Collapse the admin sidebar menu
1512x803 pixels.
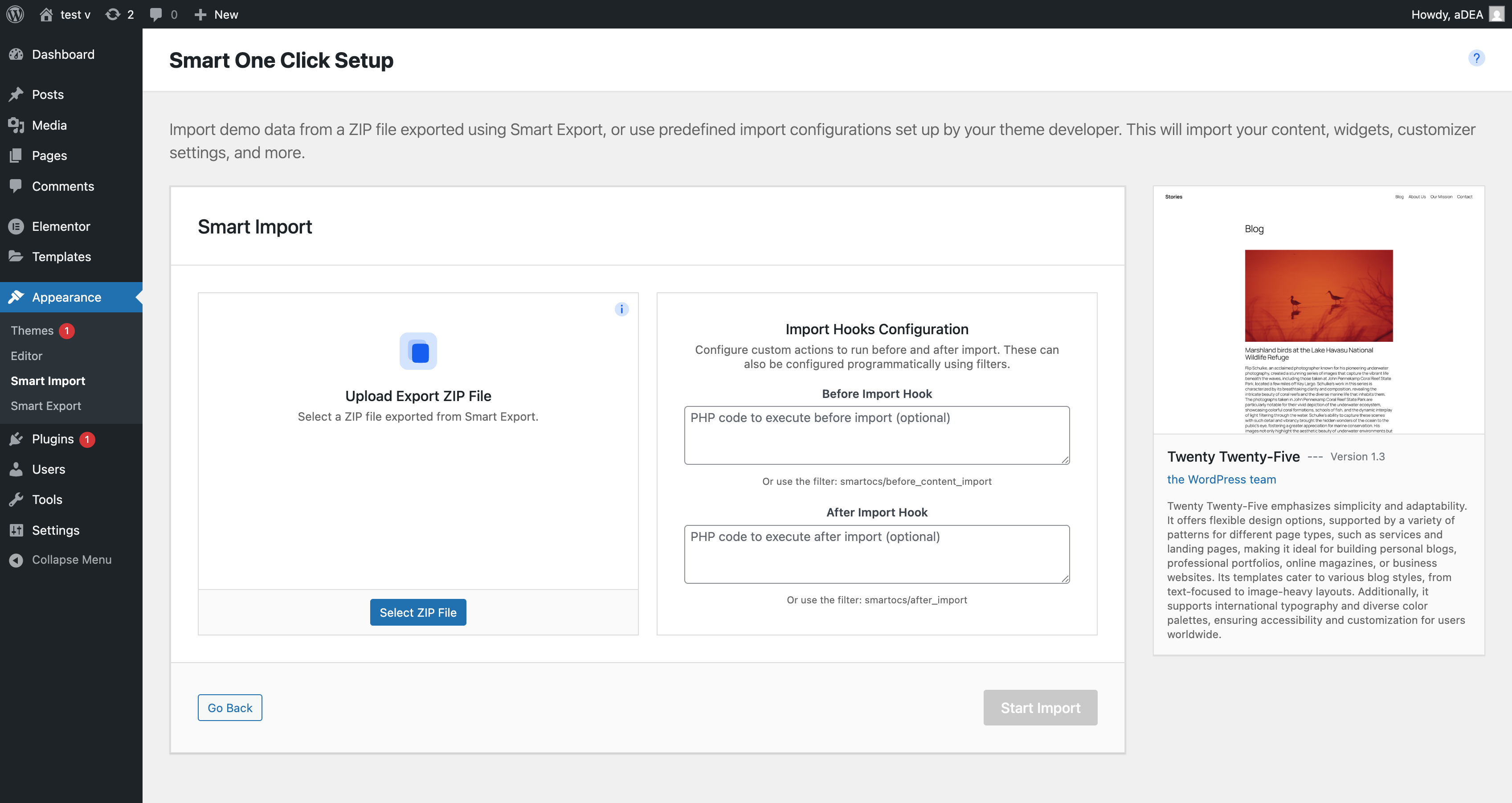pyautogui.click(x=71, y=559)
